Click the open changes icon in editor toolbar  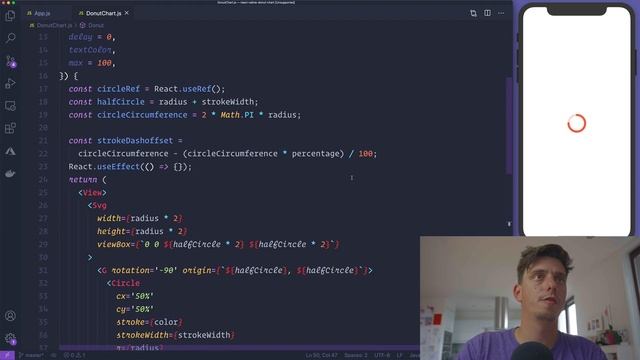[473, 13]
